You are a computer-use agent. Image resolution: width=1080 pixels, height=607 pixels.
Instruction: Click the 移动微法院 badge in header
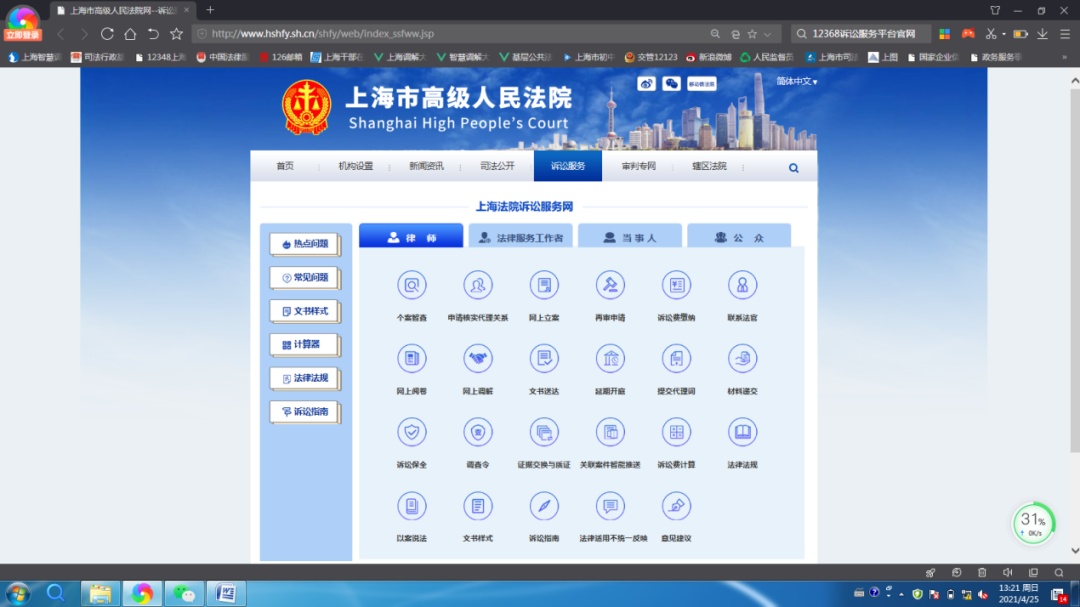pyautogui.click(x=702, y=83)
